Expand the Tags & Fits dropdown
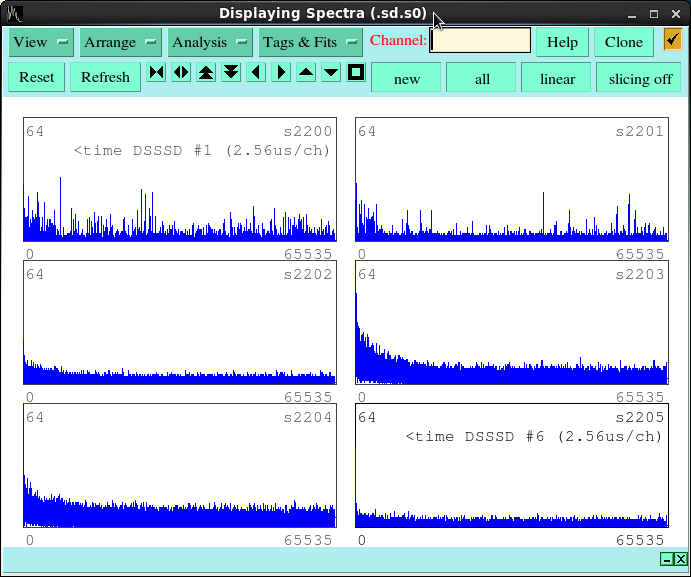This screenshot has height=577, width=691. coord(310,42)
